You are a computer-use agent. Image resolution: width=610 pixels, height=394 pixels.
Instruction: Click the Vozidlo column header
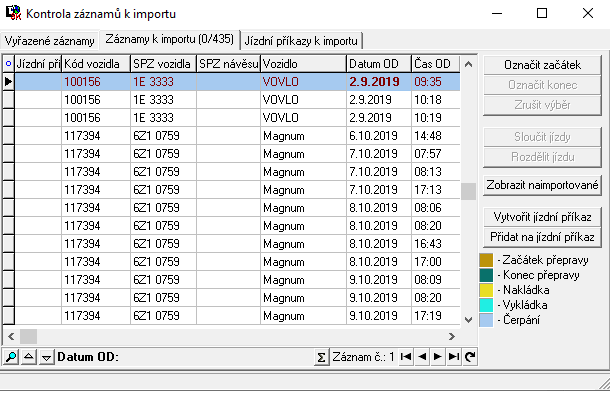tap(303, 64)
